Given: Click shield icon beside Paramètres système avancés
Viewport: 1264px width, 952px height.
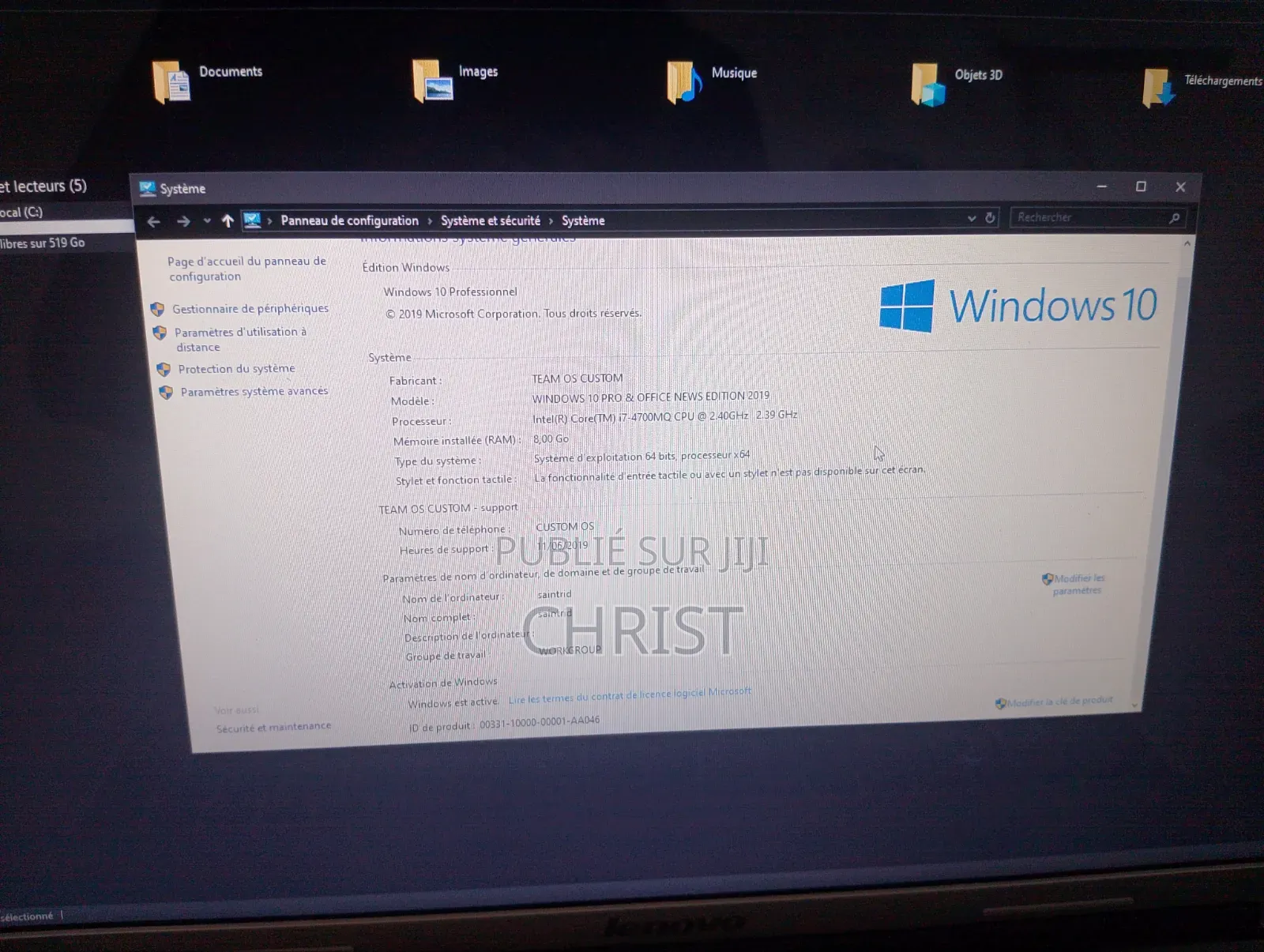Looking at the screenshot, I should tap(166, 393).
